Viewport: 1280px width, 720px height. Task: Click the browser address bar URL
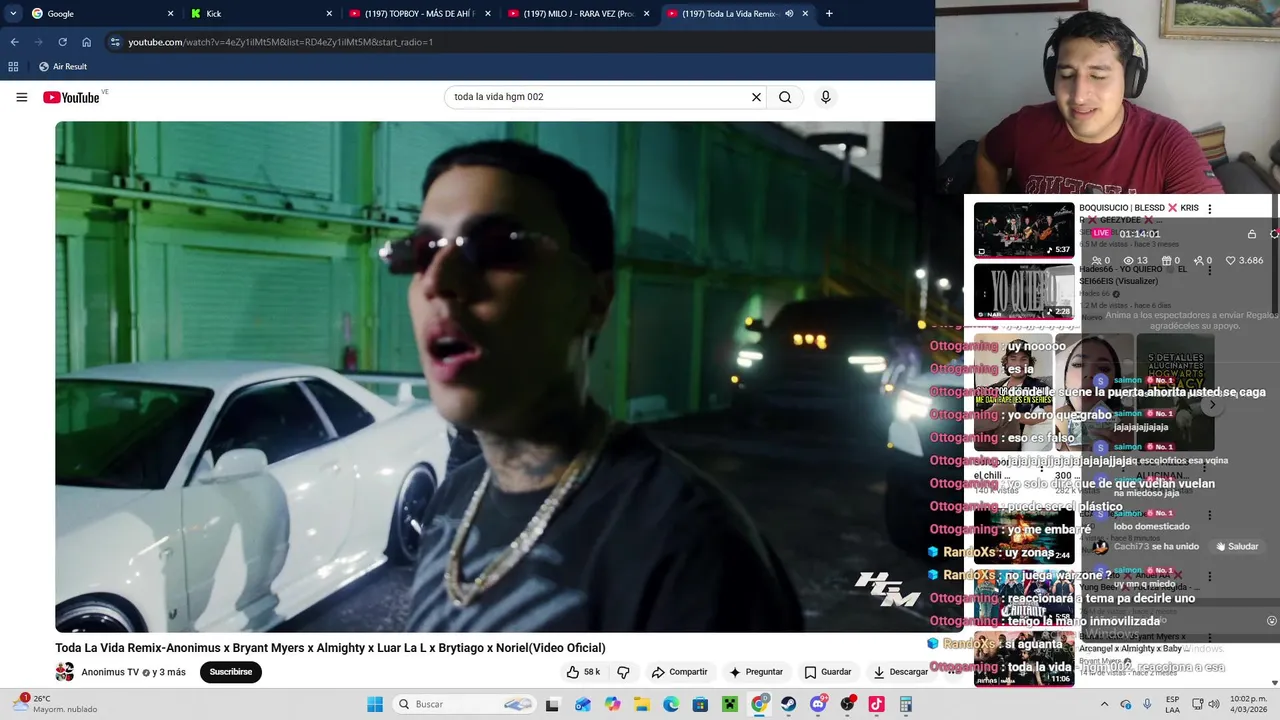coord(280,42)
